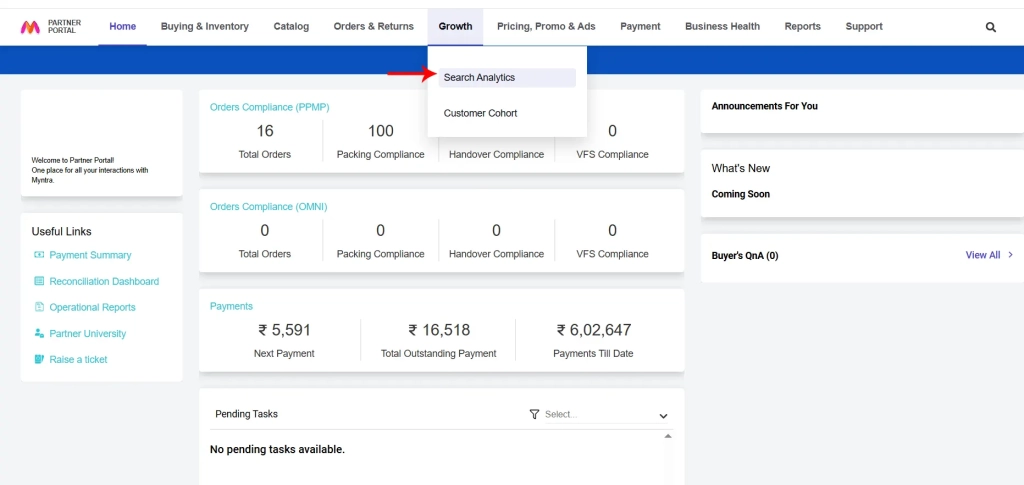Go to the Business Health tab
1024x485 pixels.
[x=722, y=26]
